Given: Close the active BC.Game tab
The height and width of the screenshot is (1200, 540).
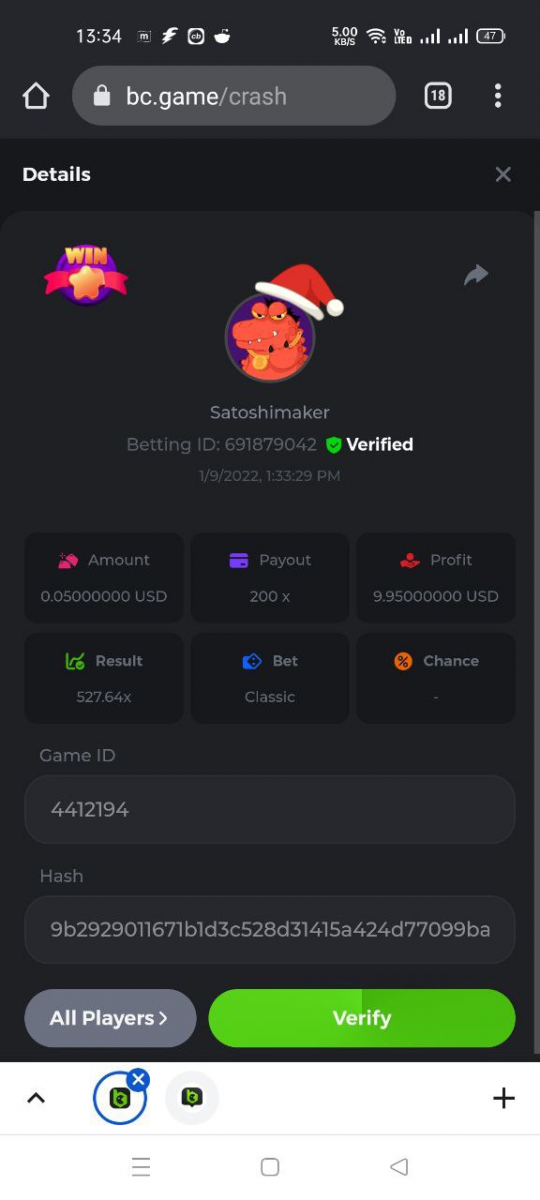Looking at the screenshot, I should [x=138, y=1080].
